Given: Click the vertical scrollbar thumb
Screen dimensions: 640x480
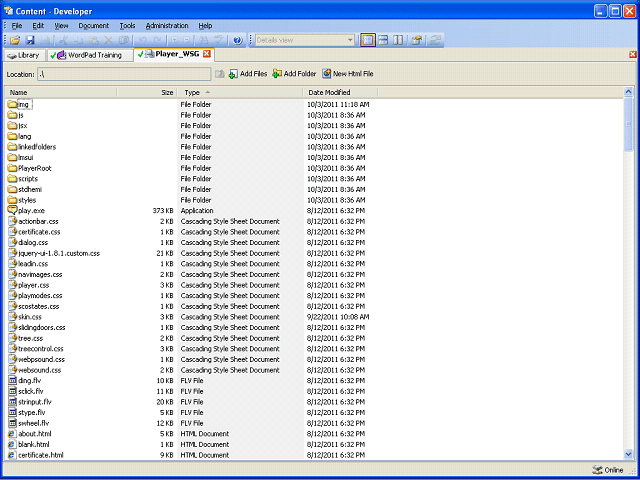Looking at the screenshot, I should click(629, 124).
